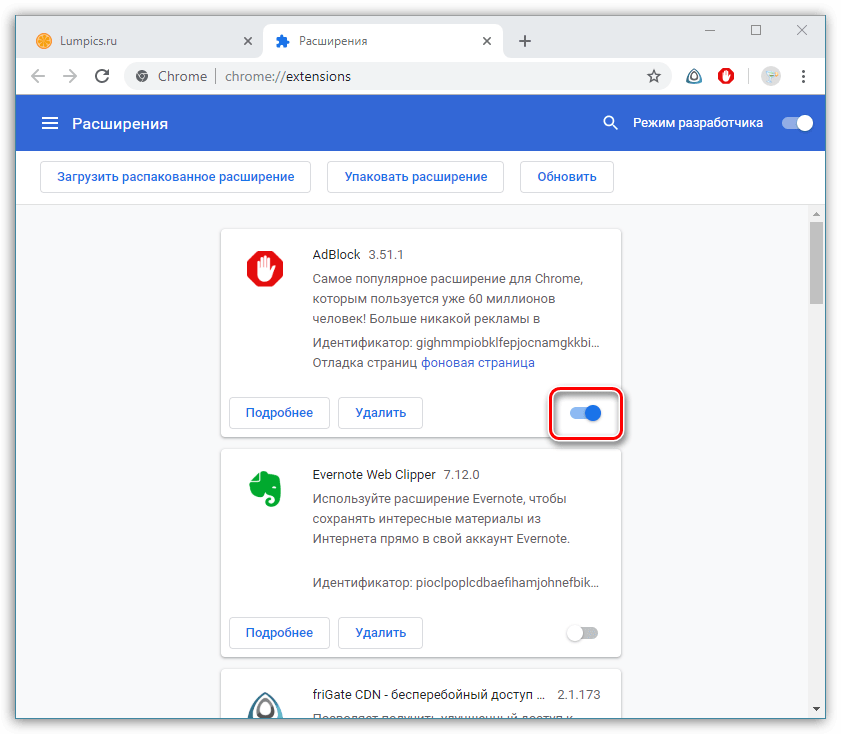Screen dimensions: 841x734
Task: Search extensions with the magnifier icon
Action: tap(610, 123)
